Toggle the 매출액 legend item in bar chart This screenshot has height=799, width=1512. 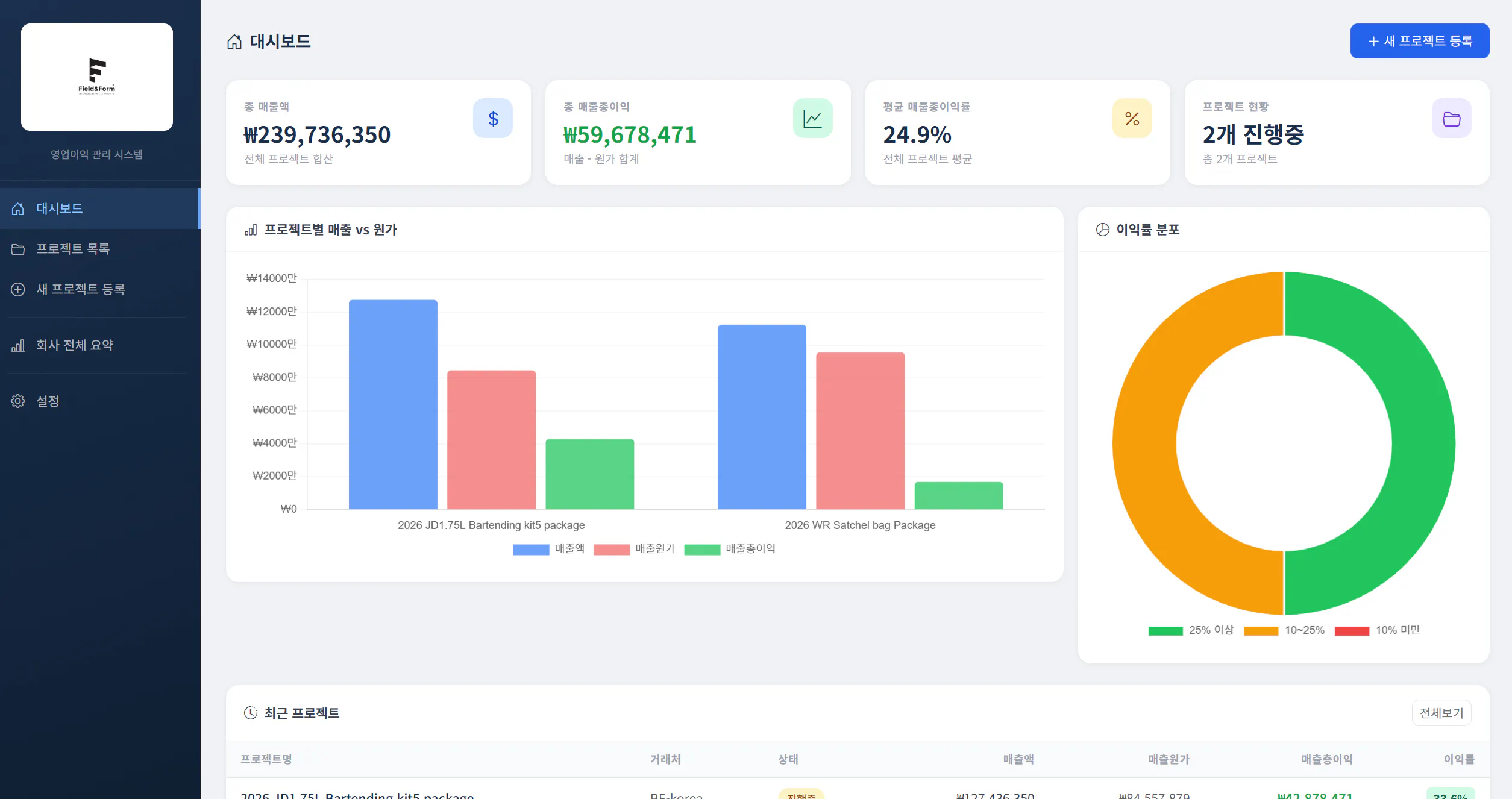click(548, 549)
